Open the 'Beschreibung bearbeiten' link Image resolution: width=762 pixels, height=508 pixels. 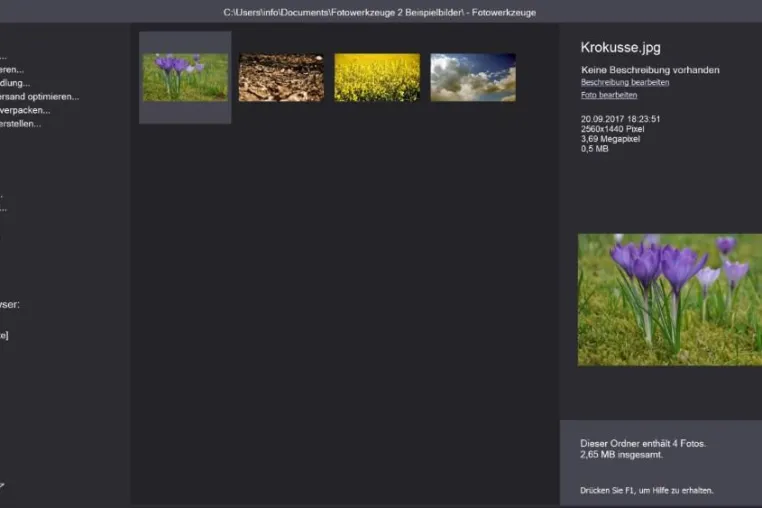pyautogui.click(x=625, y=82)
